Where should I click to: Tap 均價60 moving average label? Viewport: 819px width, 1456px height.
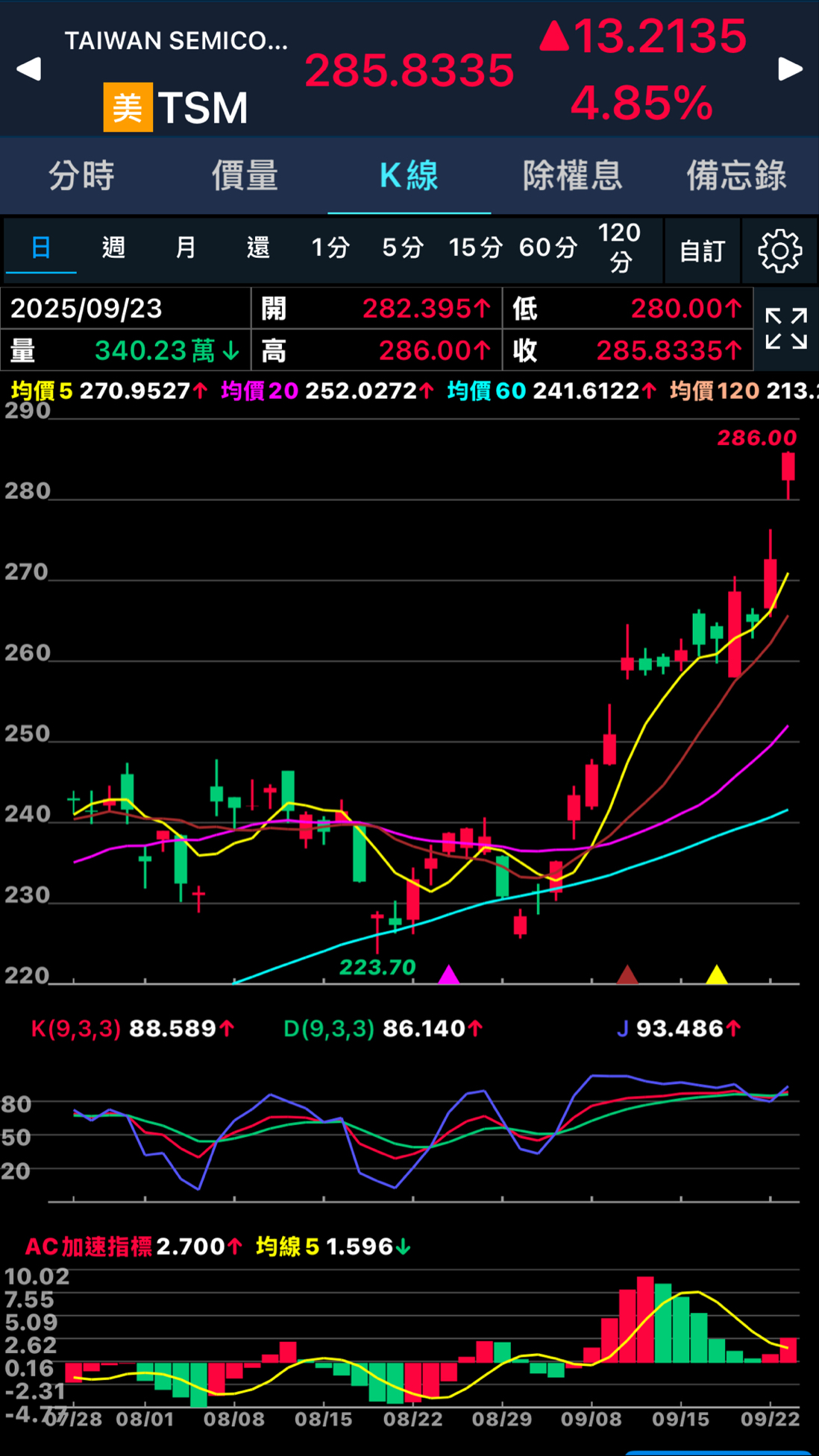pyautogui.click(x=486, y=391)
